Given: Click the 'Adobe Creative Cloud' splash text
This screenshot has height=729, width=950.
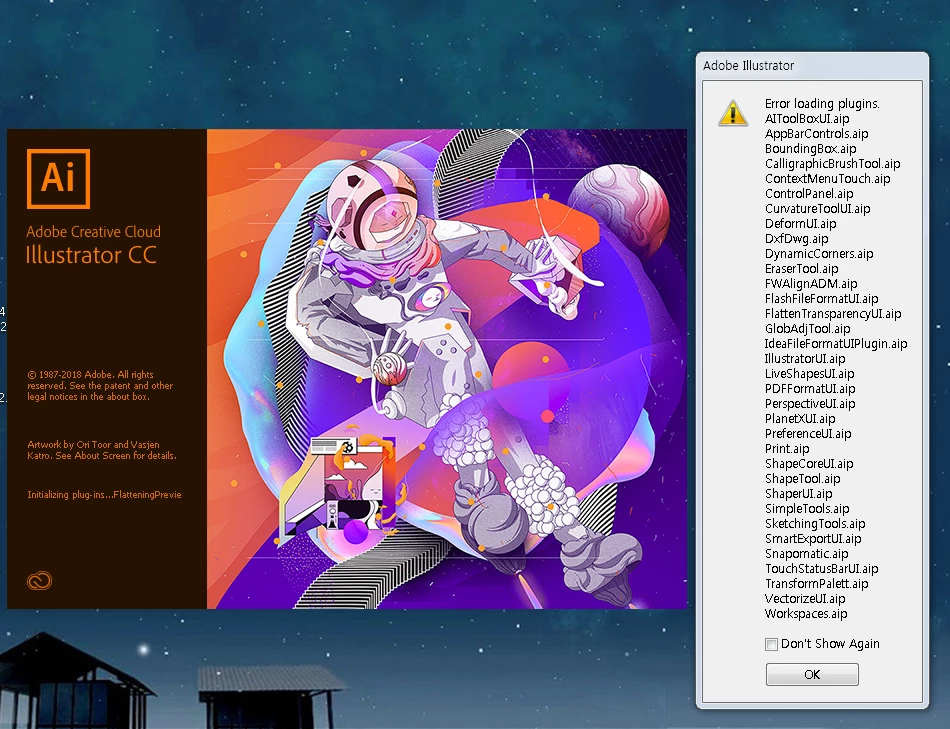Looking at the screenshot, I should pos(93,231).
